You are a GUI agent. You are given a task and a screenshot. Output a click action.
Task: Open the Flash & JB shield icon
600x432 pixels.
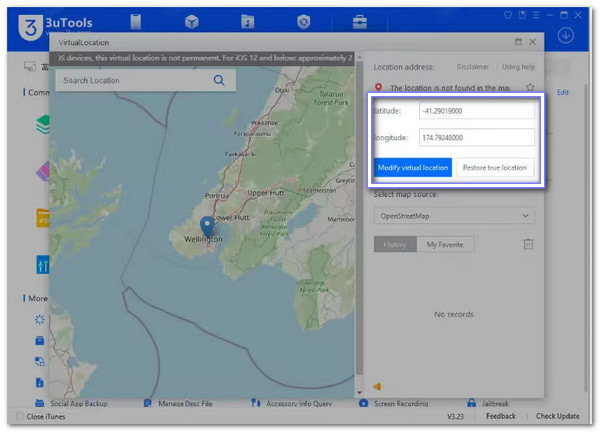coord(303,22)
